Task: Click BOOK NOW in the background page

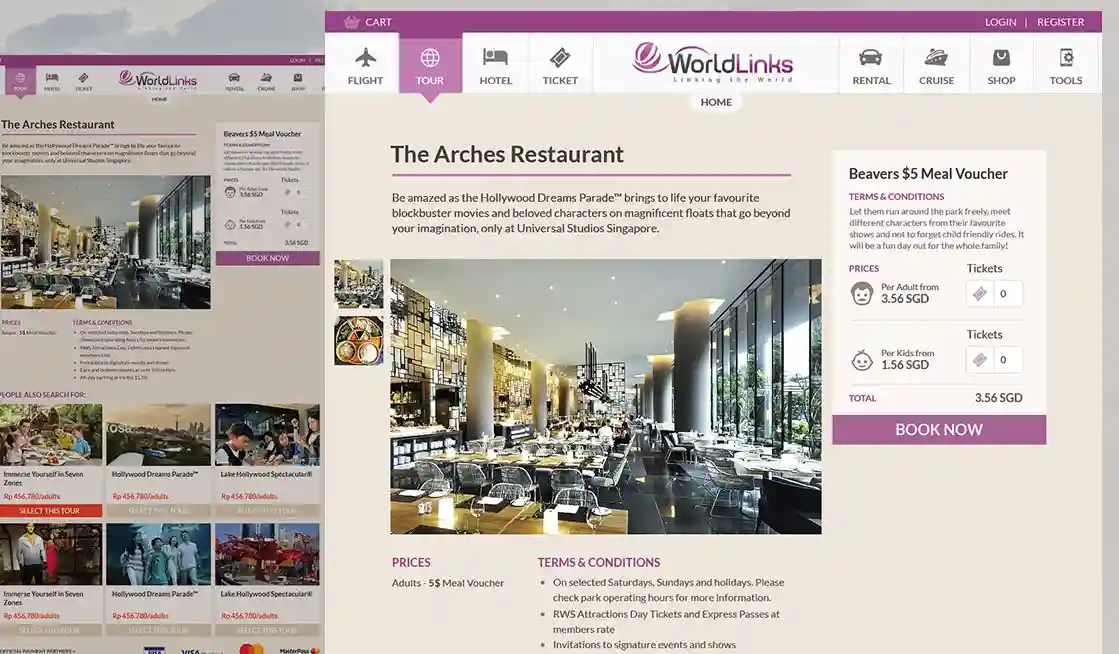Action: click(268, 258)
